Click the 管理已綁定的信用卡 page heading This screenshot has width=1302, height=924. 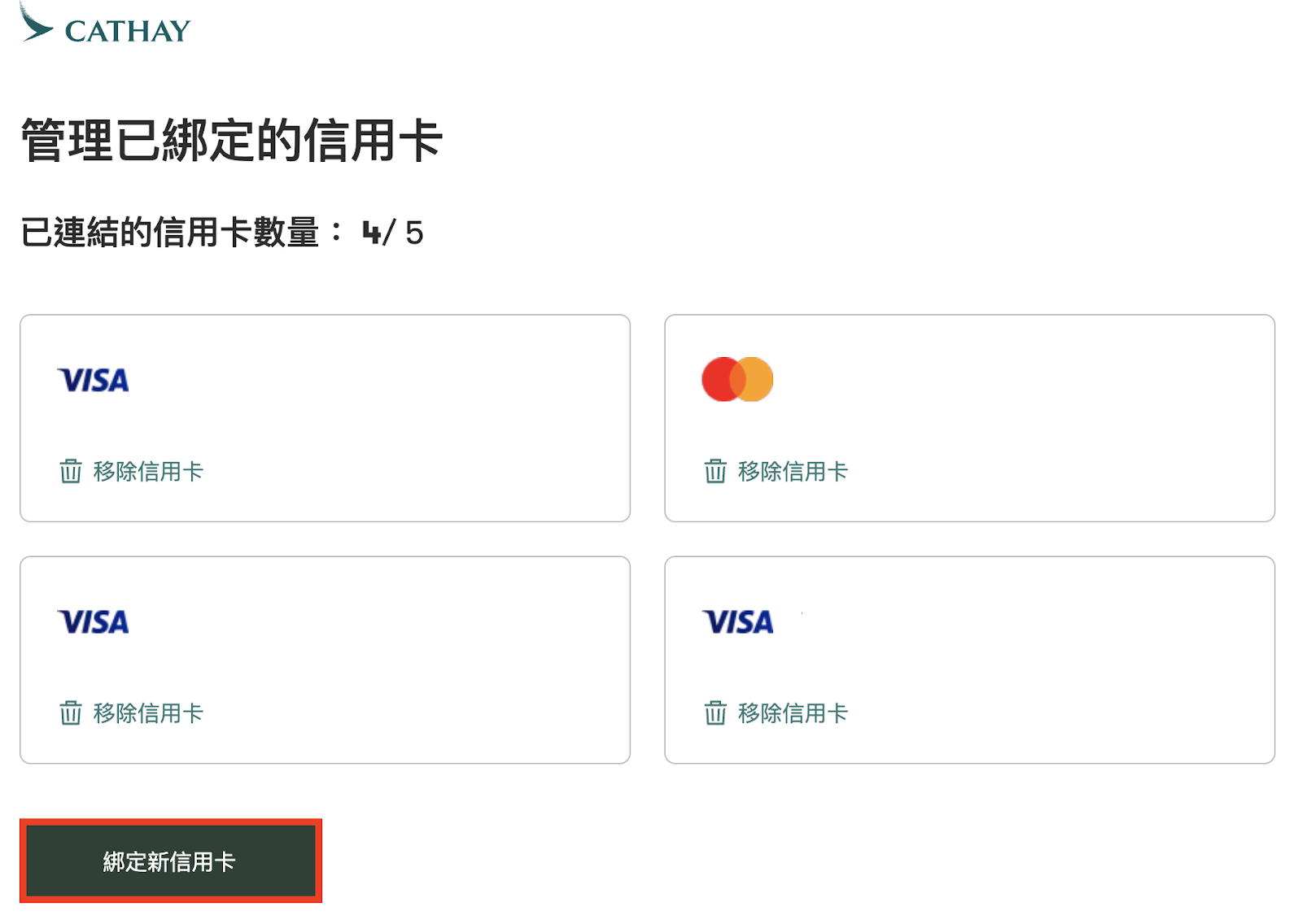tap(232, 140)
